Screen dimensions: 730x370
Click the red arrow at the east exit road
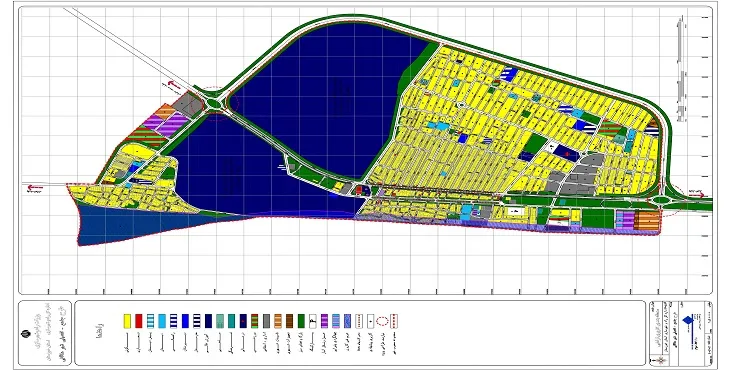coord(696,195)
